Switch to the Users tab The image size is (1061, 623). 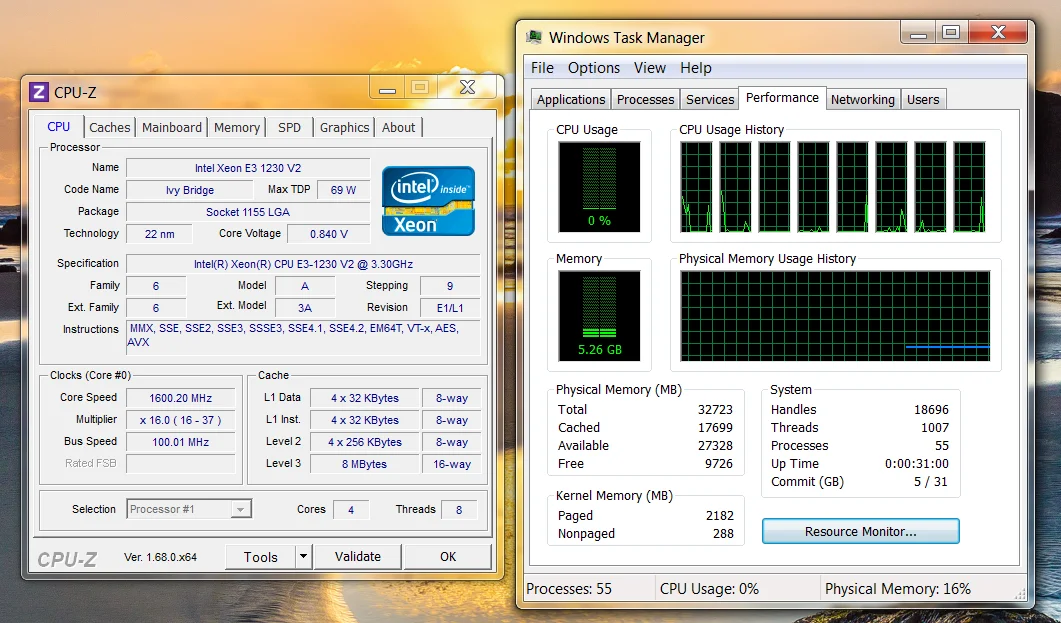tap(923, 99)
